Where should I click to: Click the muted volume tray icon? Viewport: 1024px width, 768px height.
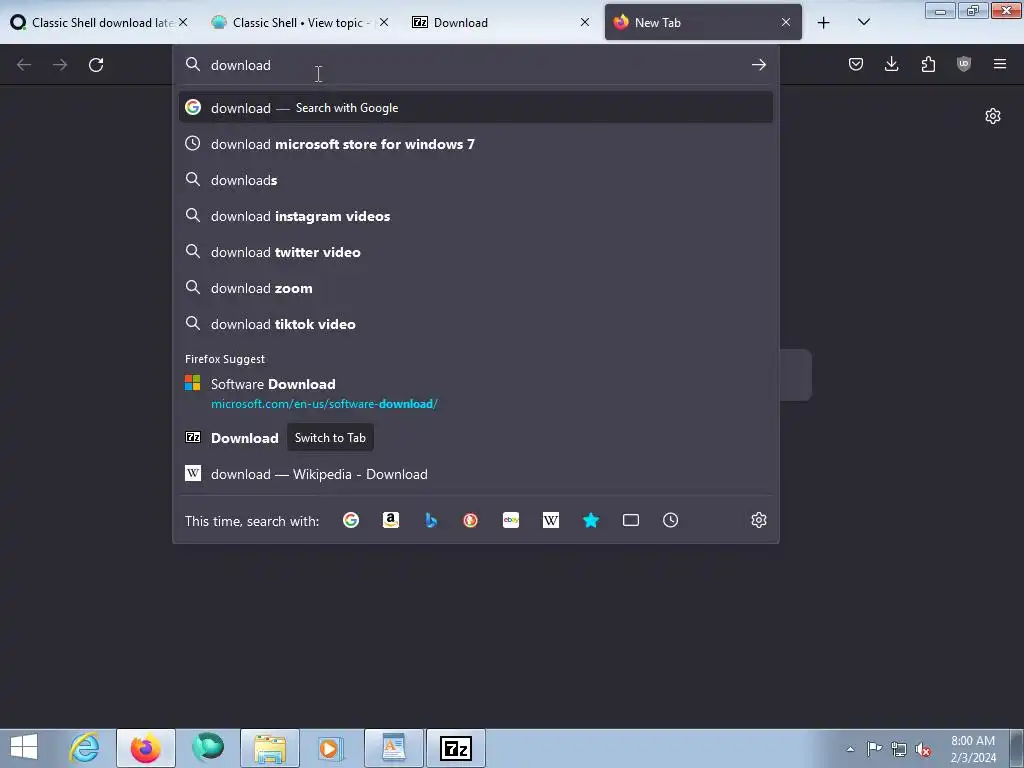point(922,749)
